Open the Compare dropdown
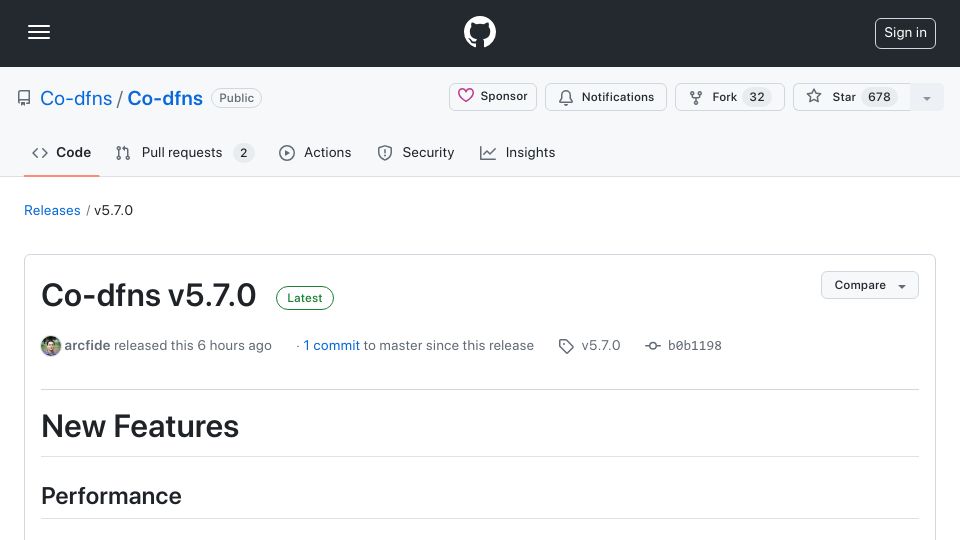This screenshot has width=960, height=540. (869, 285)
